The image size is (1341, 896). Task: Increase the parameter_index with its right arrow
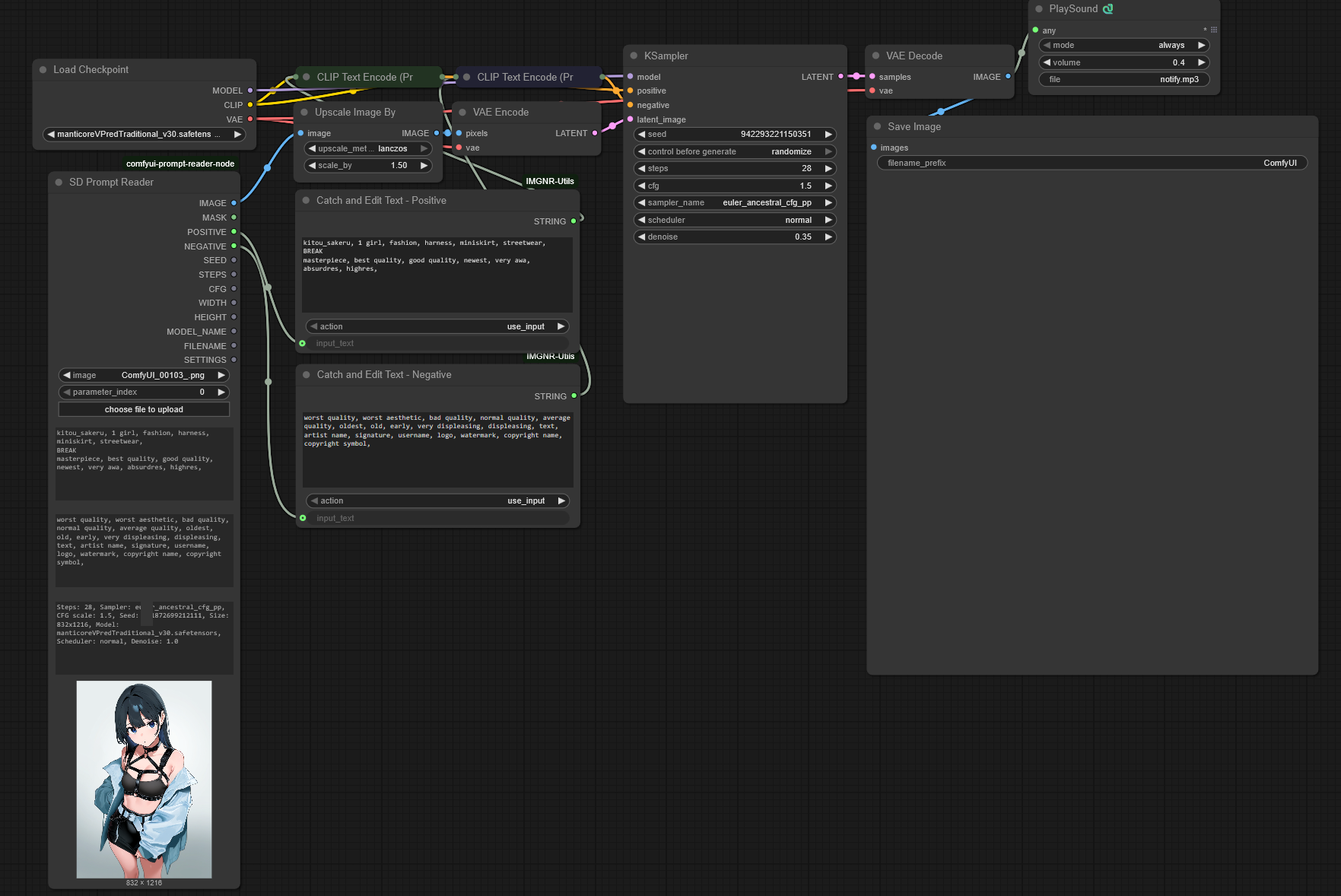tap(221, 392)
